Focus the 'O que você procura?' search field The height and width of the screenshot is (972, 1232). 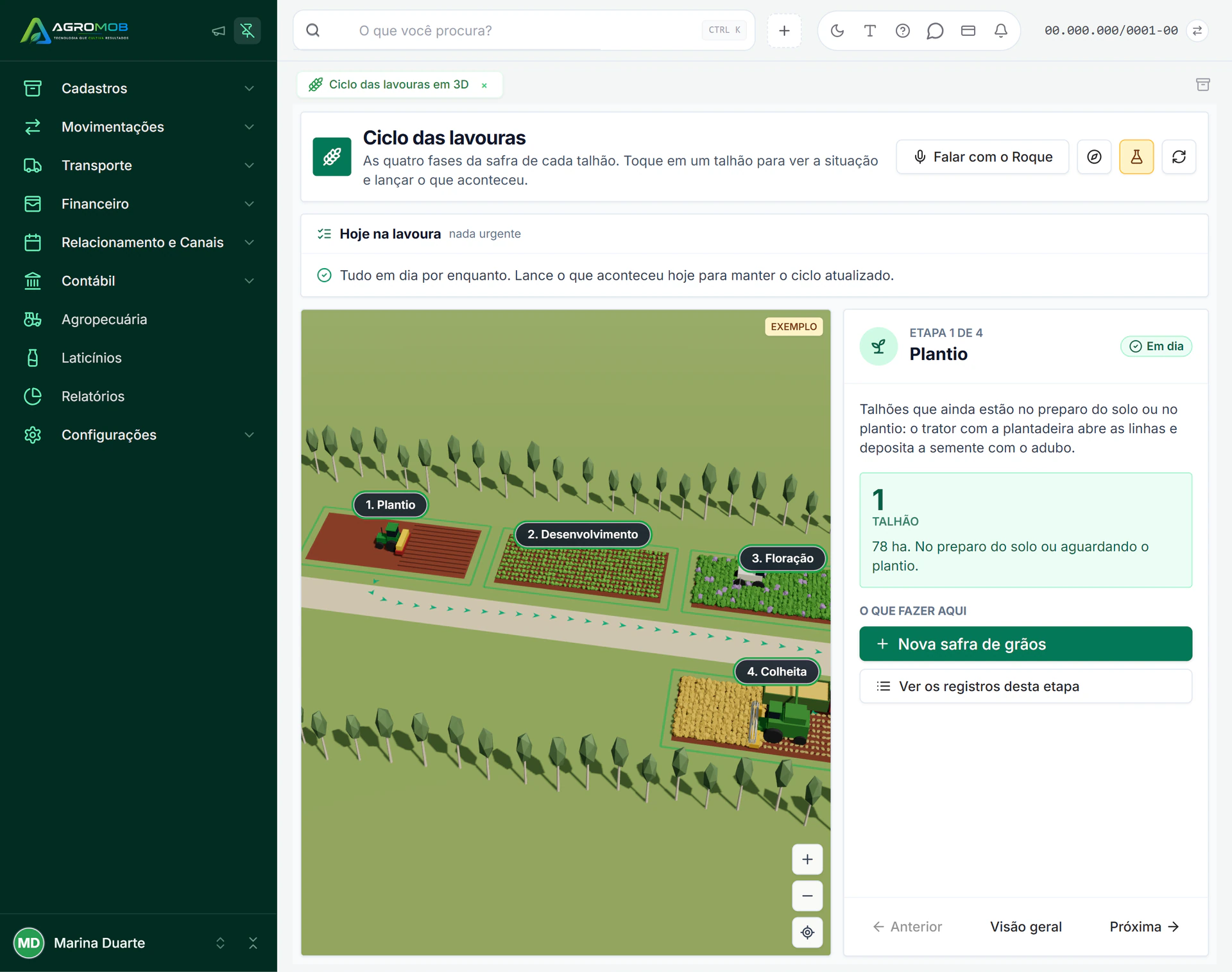point(524,30)
